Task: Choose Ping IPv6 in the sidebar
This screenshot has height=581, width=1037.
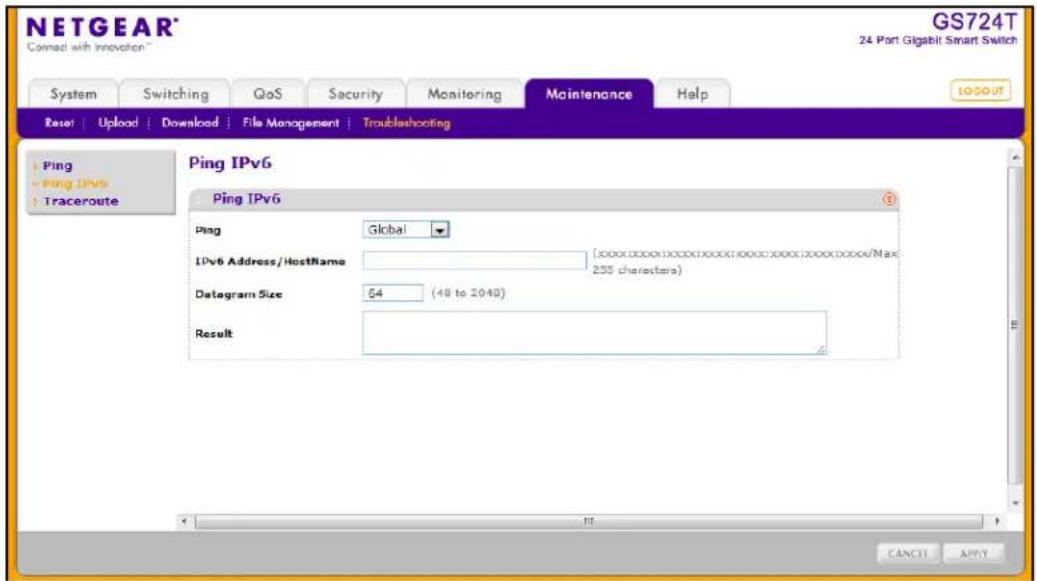Action: tap(75, 183)
